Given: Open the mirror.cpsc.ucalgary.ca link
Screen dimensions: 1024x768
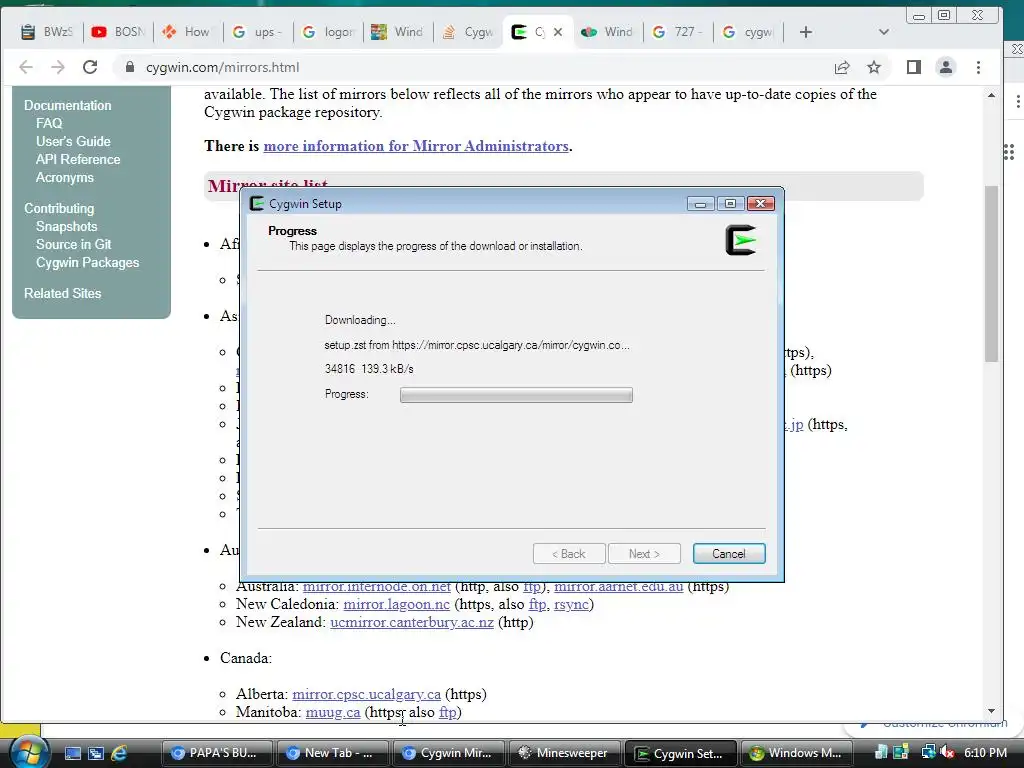Looking at the screenshot, I should pos(366,694).
